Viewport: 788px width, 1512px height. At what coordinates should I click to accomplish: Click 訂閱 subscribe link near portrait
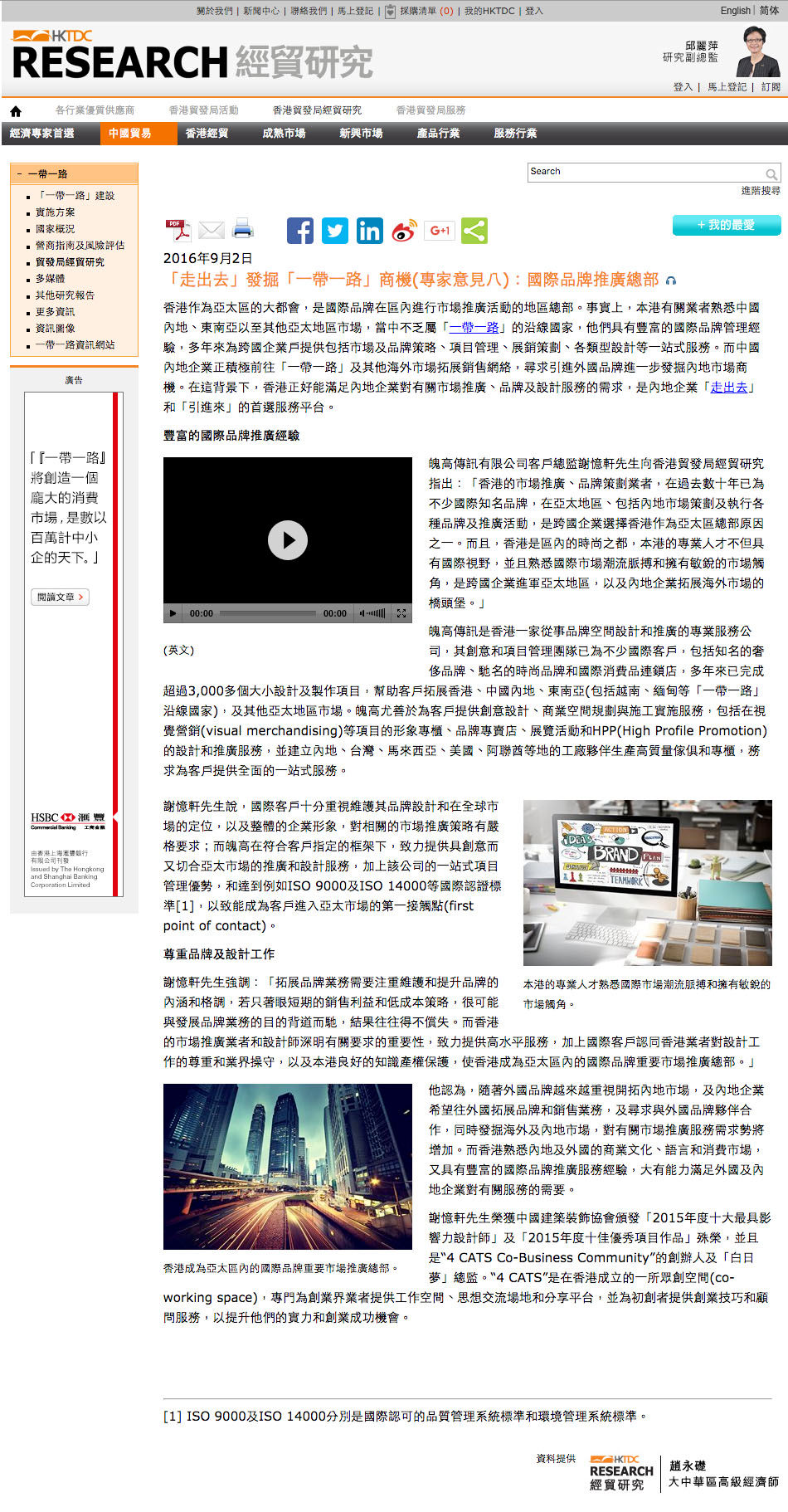click(x=771, y=87)
